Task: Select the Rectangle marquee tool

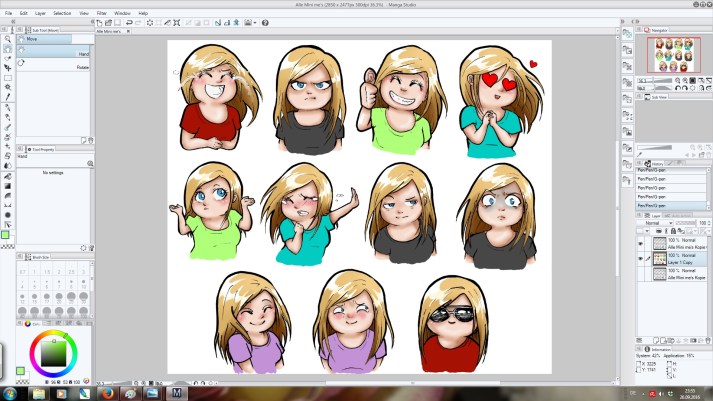Action: (x=7, y=76)
